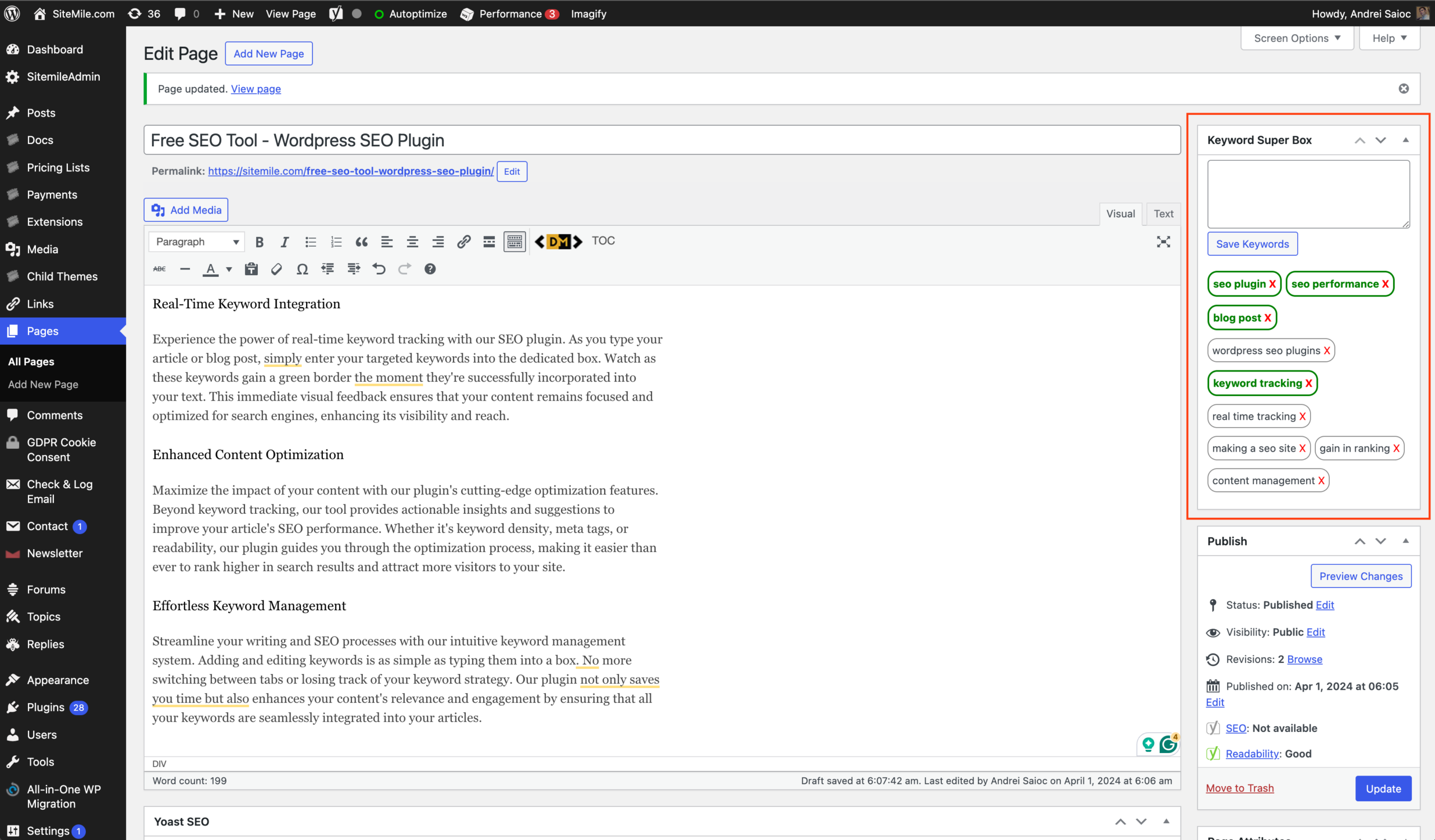Screen dimensions: 1435x840
Task: Switch to the Visual editor tab
Action: coord(1120,214)
